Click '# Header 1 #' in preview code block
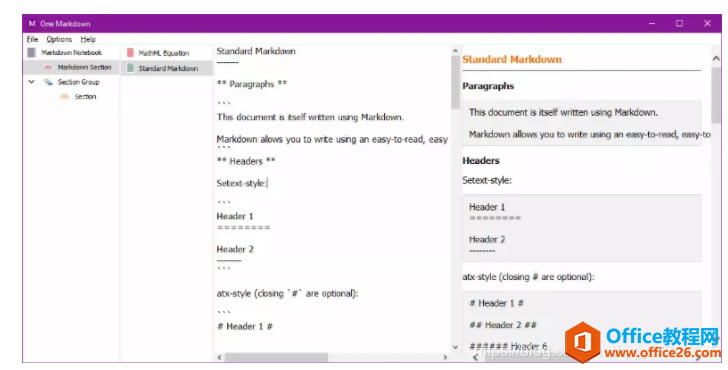728x370 pixels. (496, 303)
